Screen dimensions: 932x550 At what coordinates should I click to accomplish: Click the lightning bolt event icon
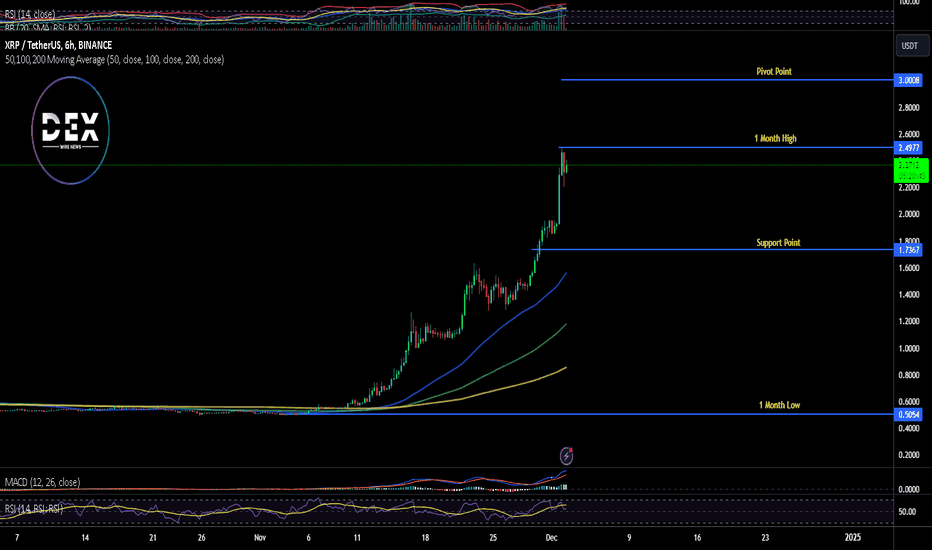click(x=566, y=456)
